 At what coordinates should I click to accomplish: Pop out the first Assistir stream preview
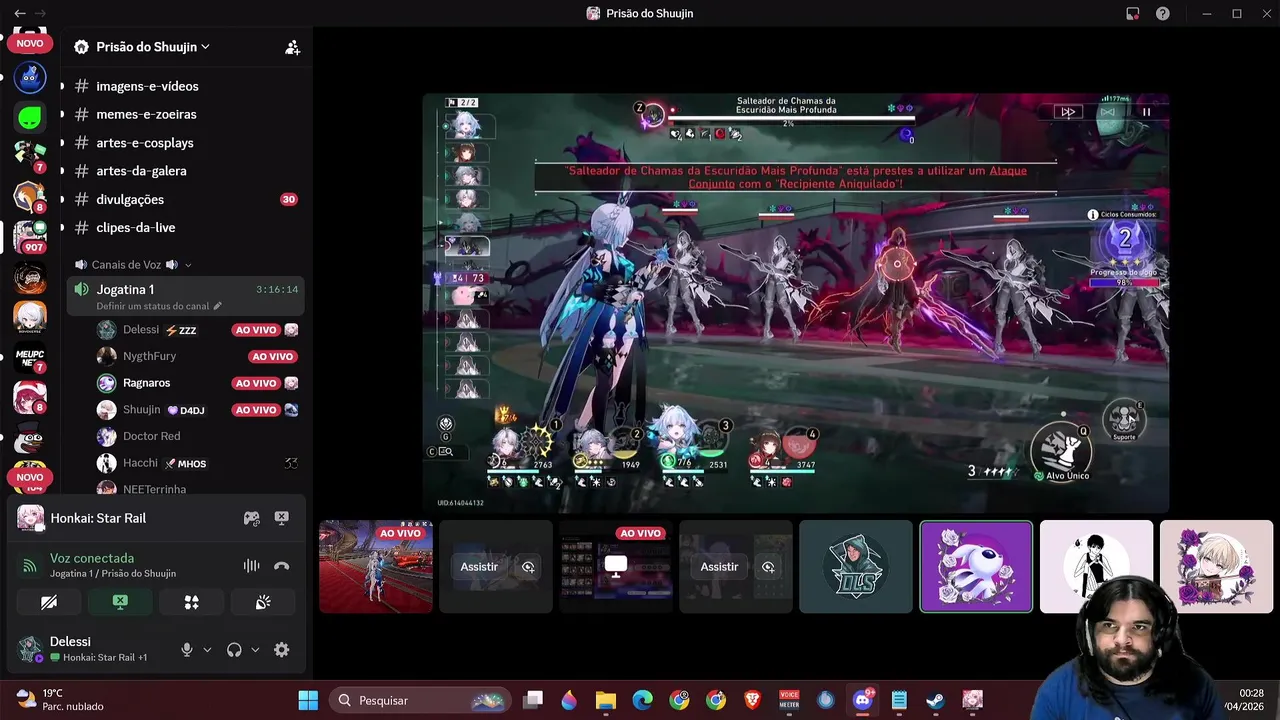click(528, 567)
